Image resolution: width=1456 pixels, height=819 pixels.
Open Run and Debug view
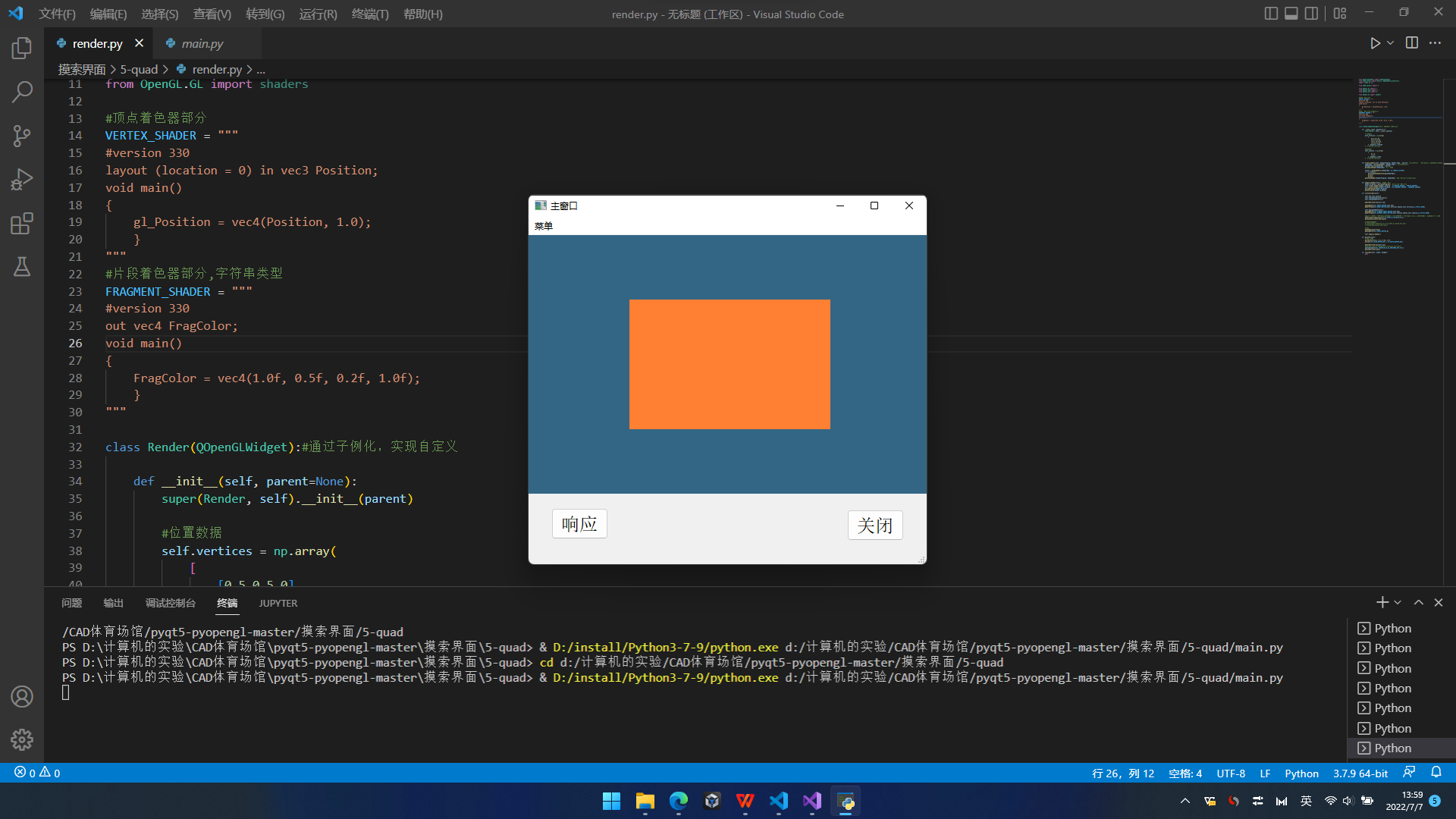coord(22,180)
